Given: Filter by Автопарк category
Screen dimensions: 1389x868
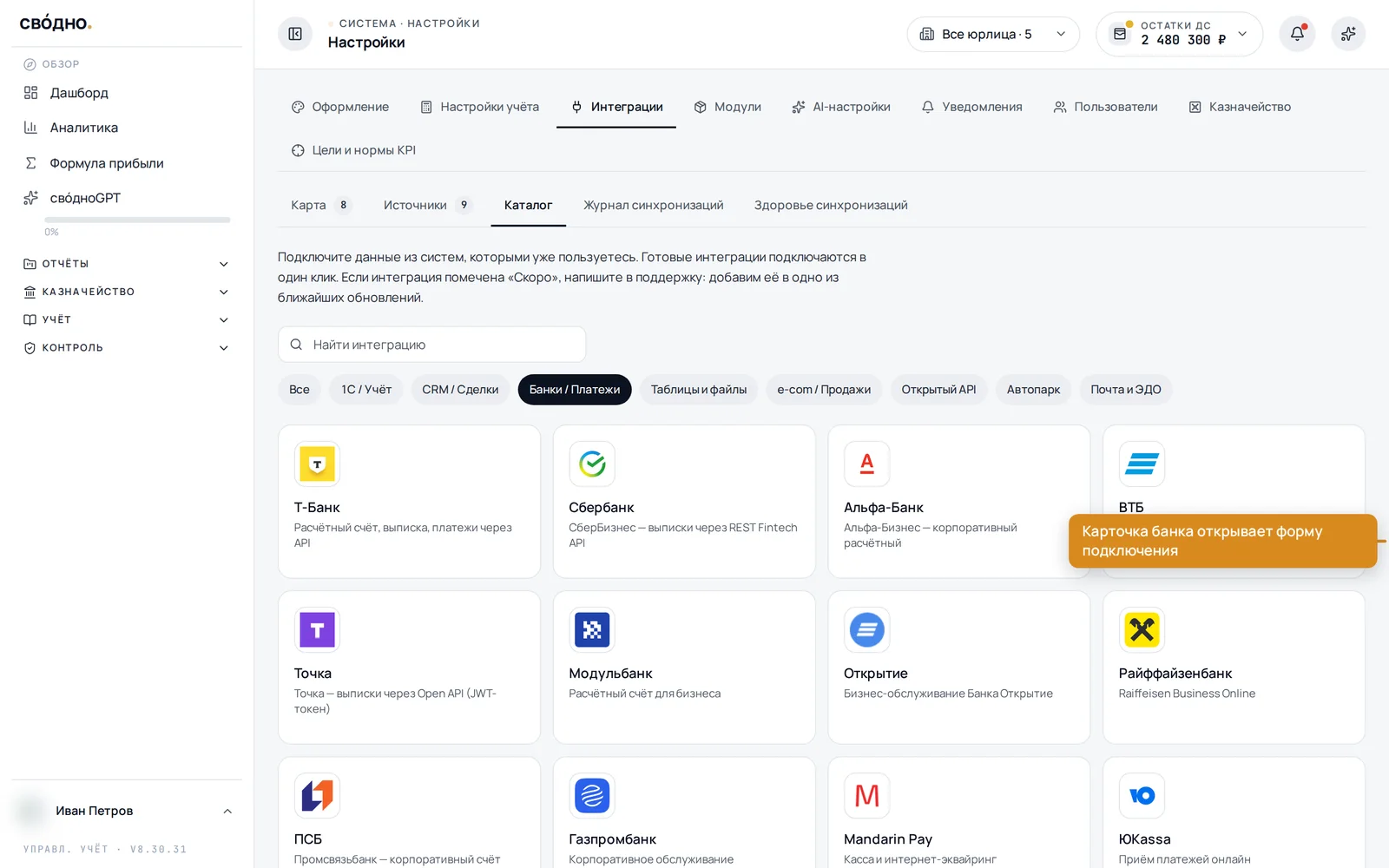Looking at the screenshot, I should (1033, 390).
